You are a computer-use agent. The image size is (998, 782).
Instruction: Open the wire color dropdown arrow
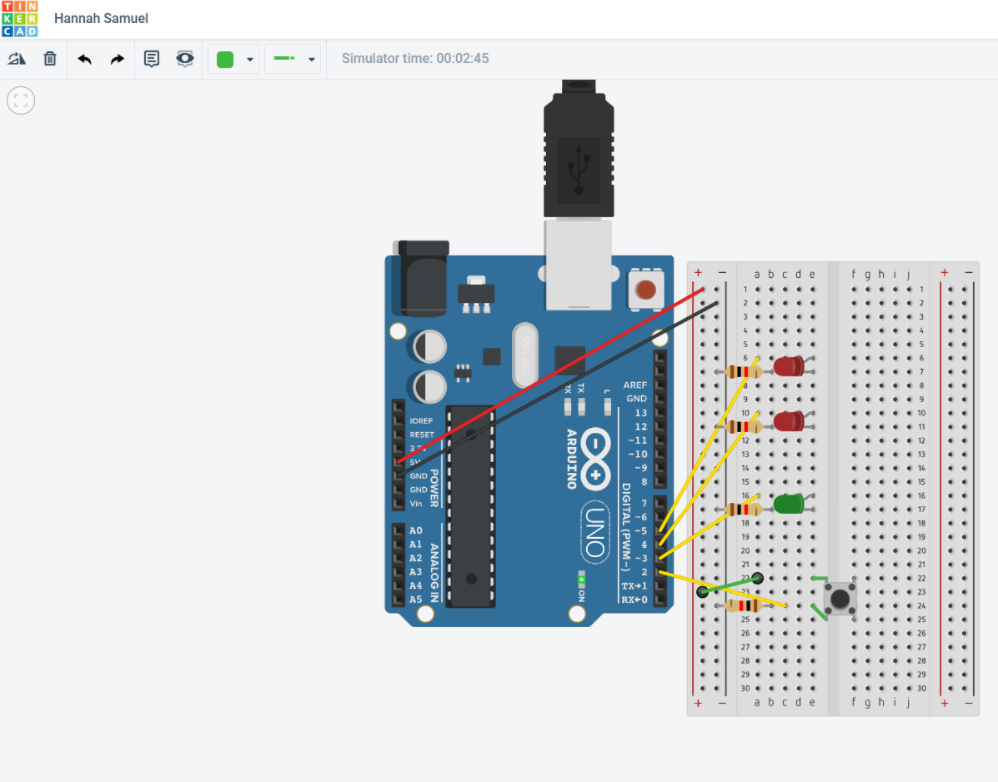pyautogui.click(x=250, y=59)
